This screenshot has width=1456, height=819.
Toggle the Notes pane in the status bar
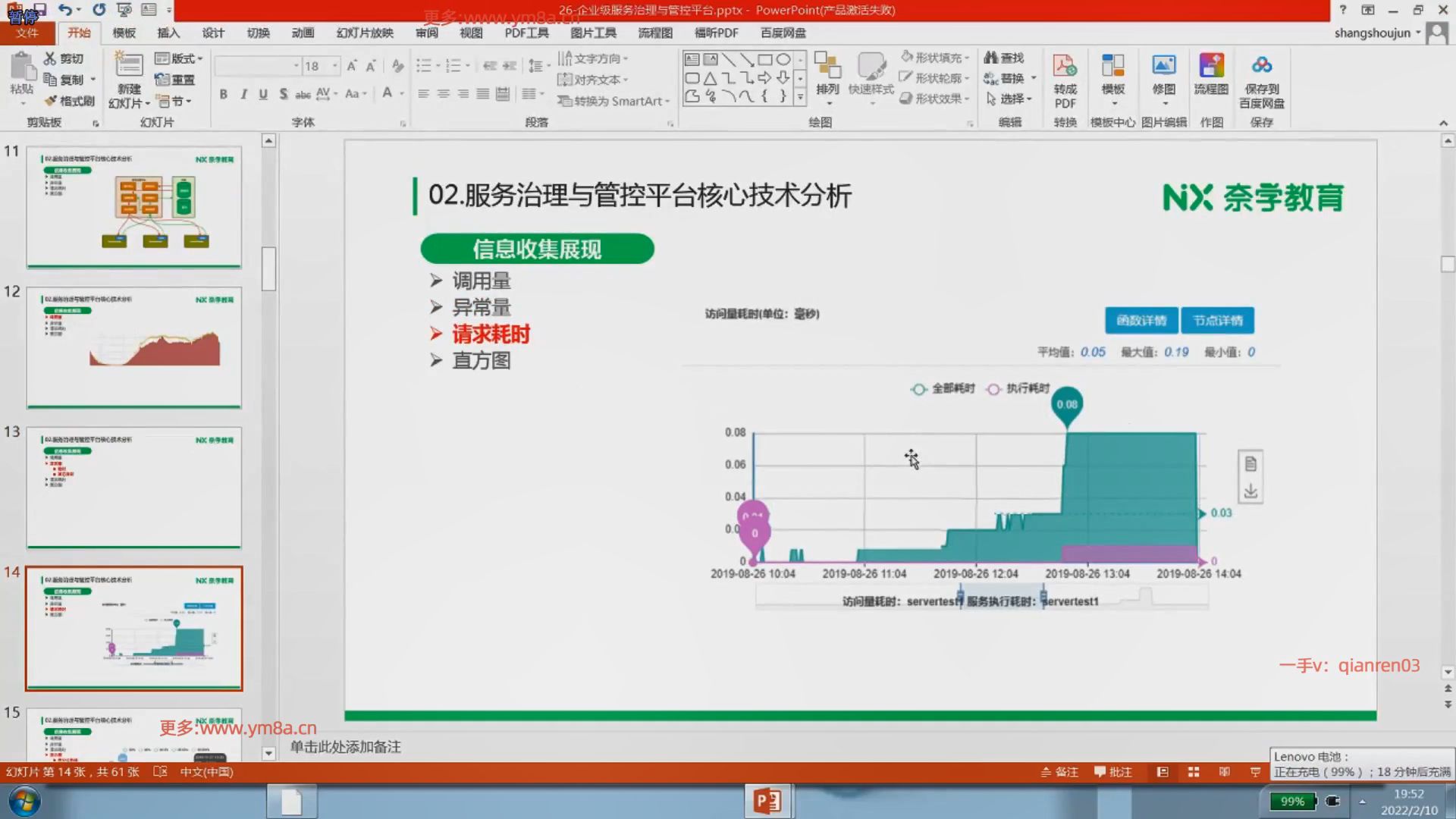1059,772
